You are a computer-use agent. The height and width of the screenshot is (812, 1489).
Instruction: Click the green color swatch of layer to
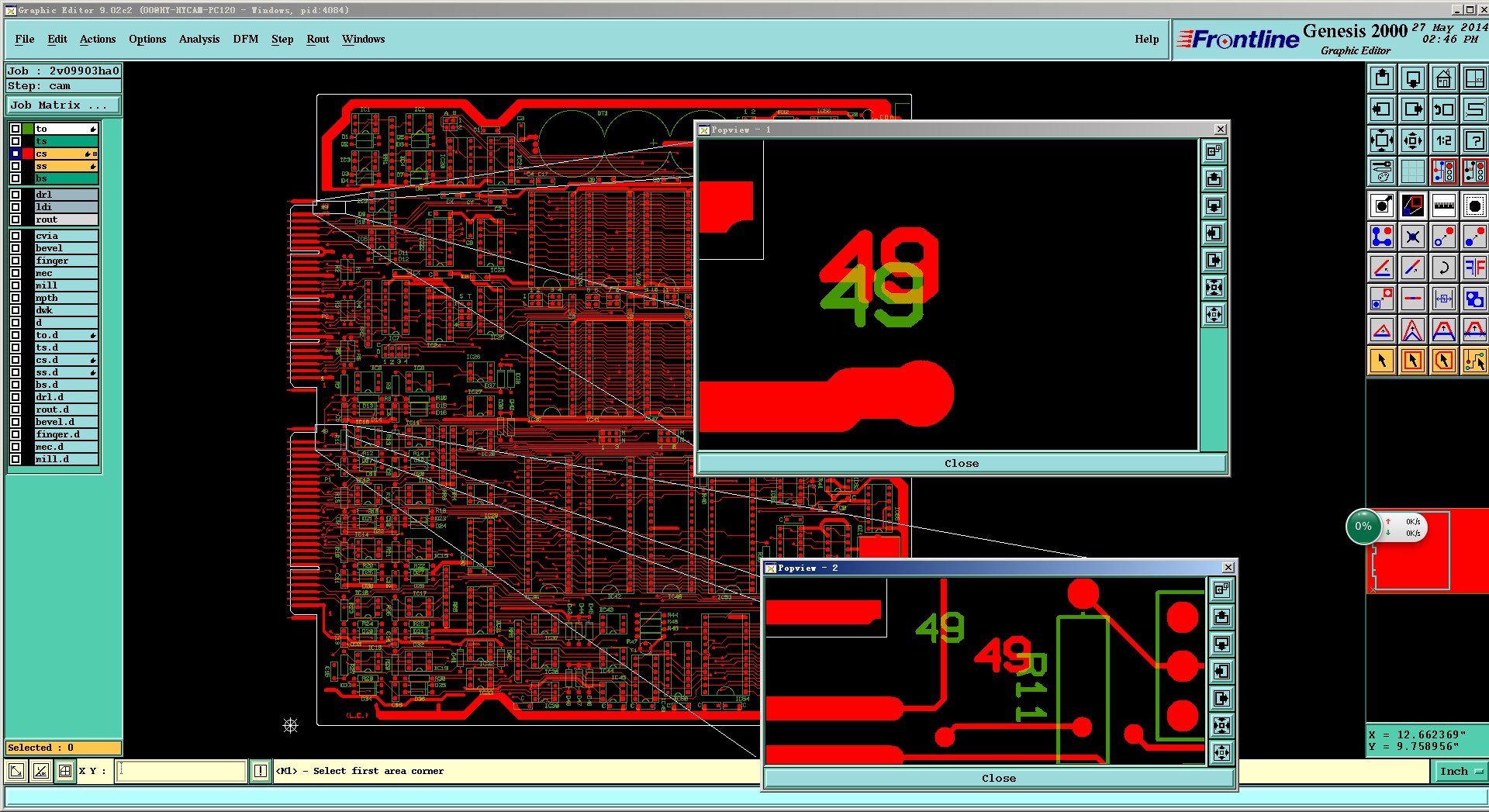28,129
